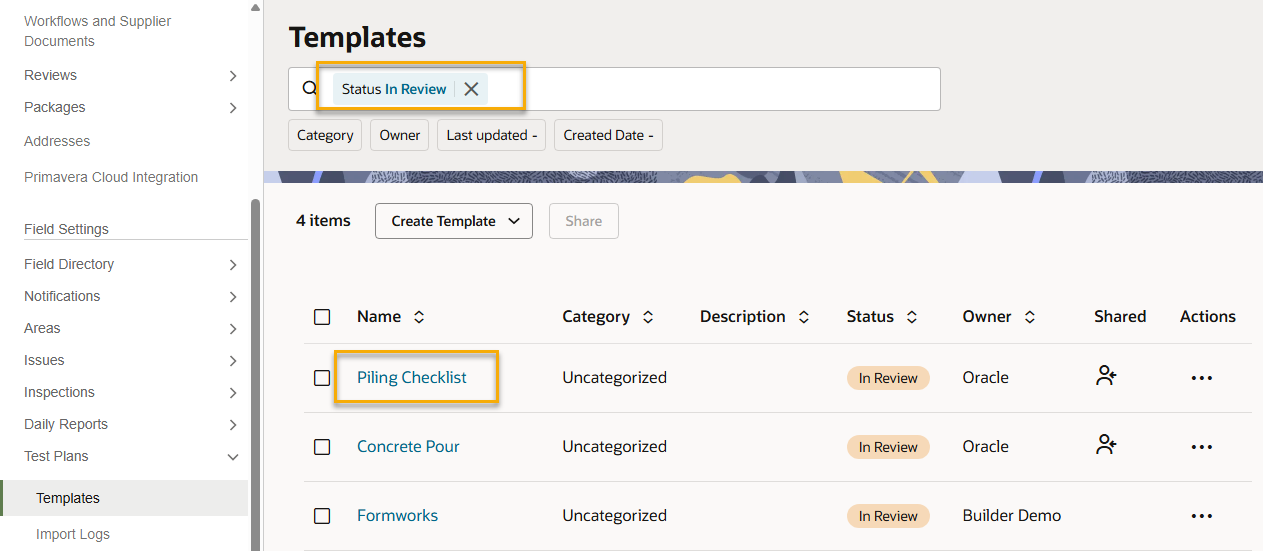The image size is (1263, 551).
Task: Open Import Logs in sidebar
Action: pyautogui.click(x=73, y=534)
